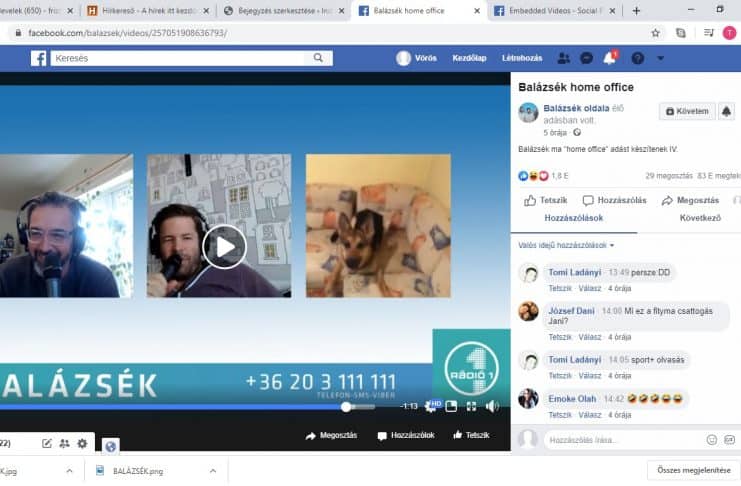This screenshot has width=741, height=486.
Task: Open chat compose new message icon
Action: 47,443
